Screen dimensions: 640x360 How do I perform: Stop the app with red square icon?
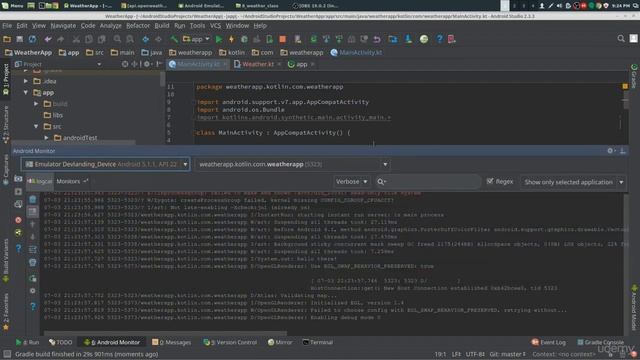pyautogui.click(x=282, y=39)
